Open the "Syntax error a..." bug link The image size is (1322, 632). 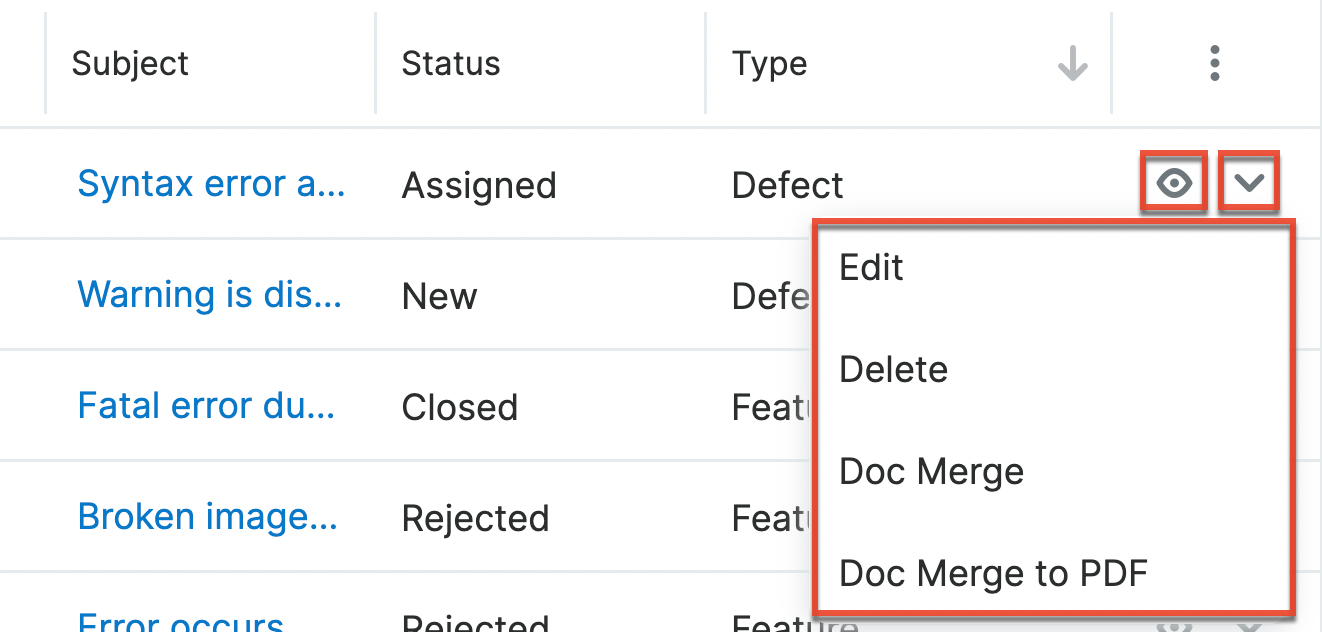(x=211, y=184)
